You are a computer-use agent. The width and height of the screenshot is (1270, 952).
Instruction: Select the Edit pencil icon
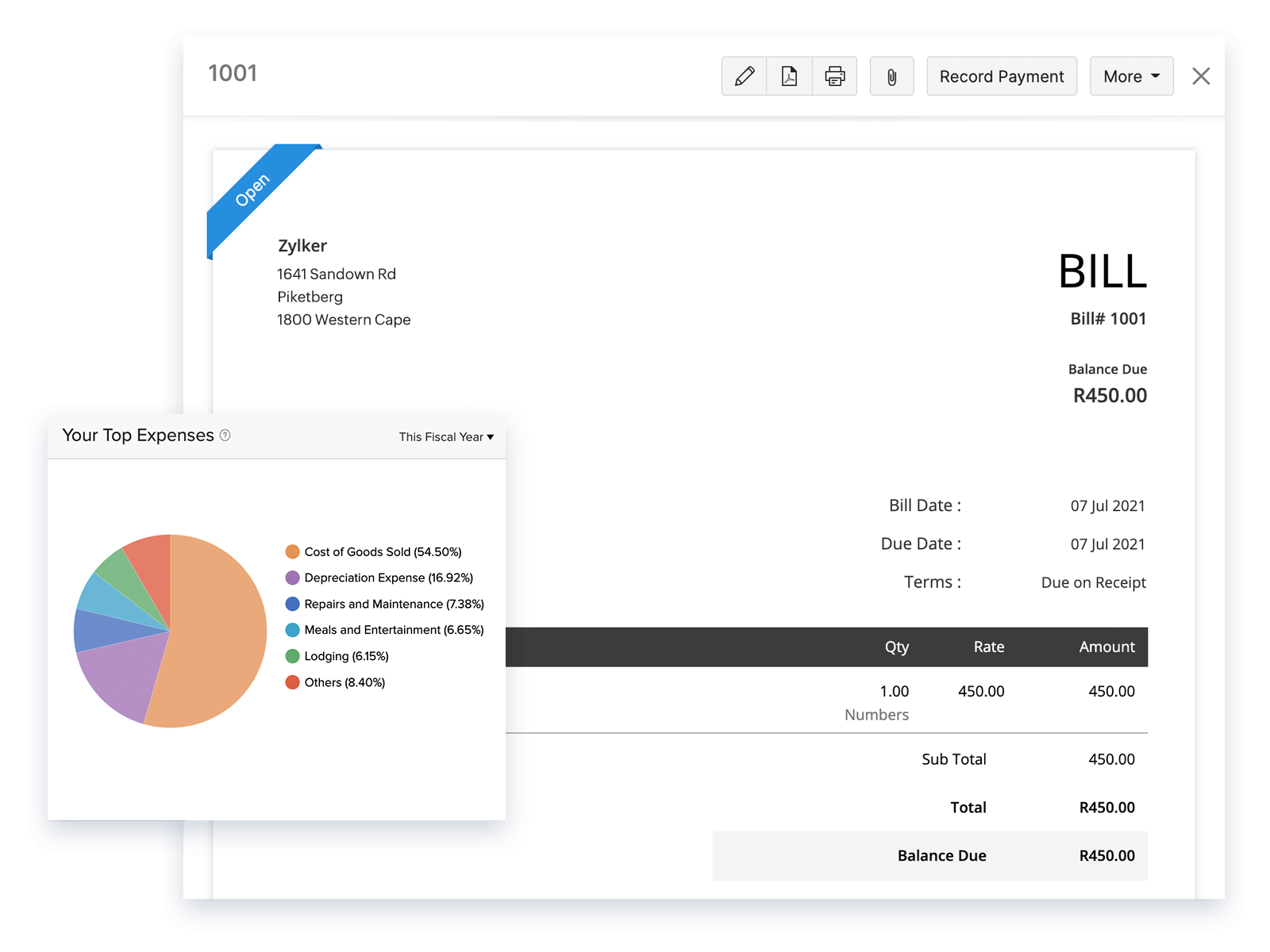[x=743, y=76]
